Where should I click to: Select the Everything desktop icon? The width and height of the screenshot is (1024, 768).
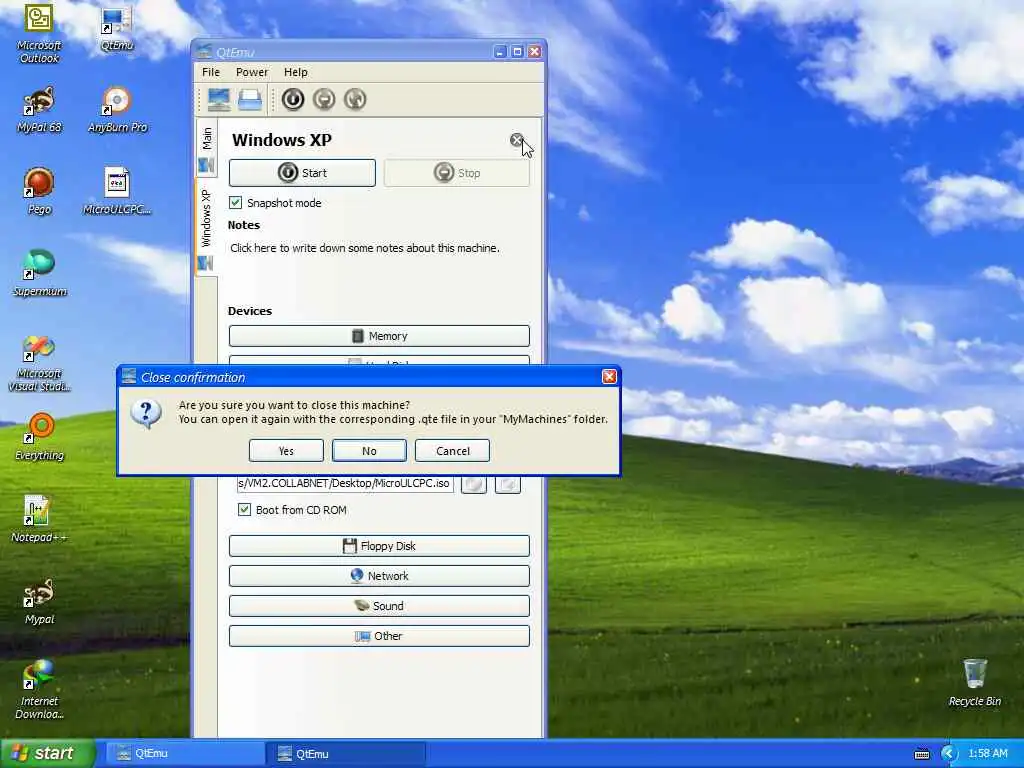tap(39, 438)
